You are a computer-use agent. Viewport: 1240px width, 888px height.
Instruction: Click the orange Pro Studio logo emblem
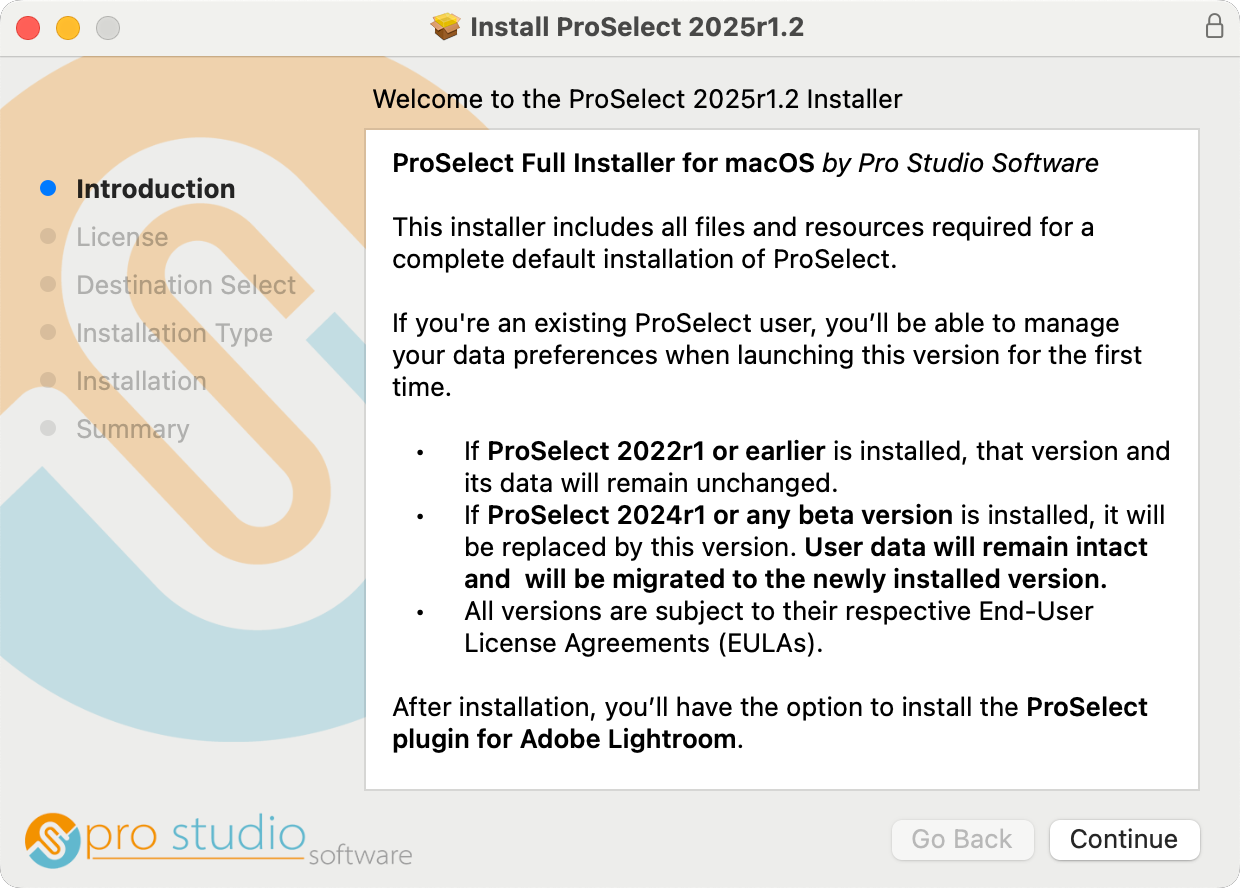pos(52,840)
